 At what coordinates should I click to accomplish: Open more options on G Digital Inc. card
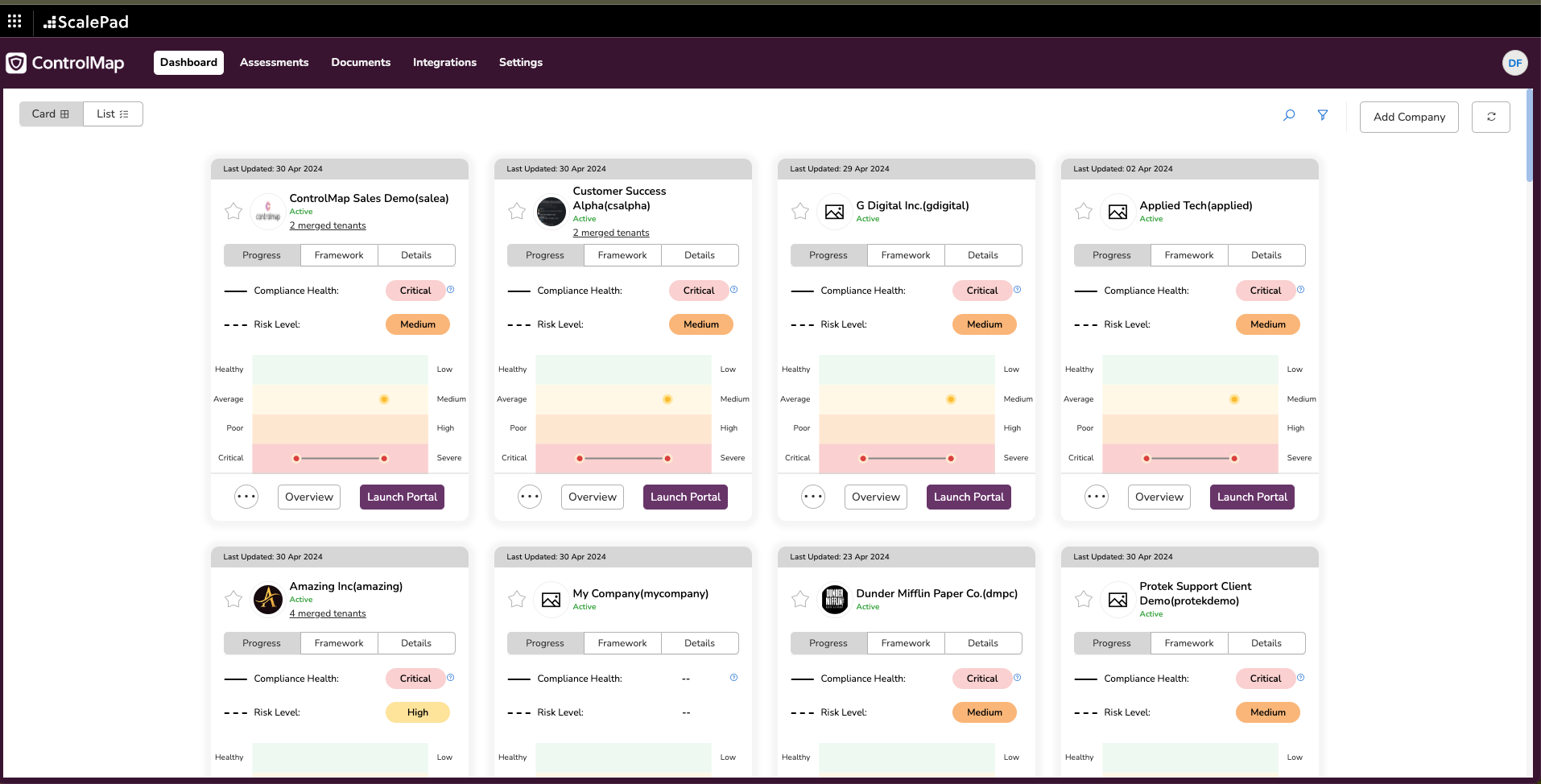pos(813,497)
